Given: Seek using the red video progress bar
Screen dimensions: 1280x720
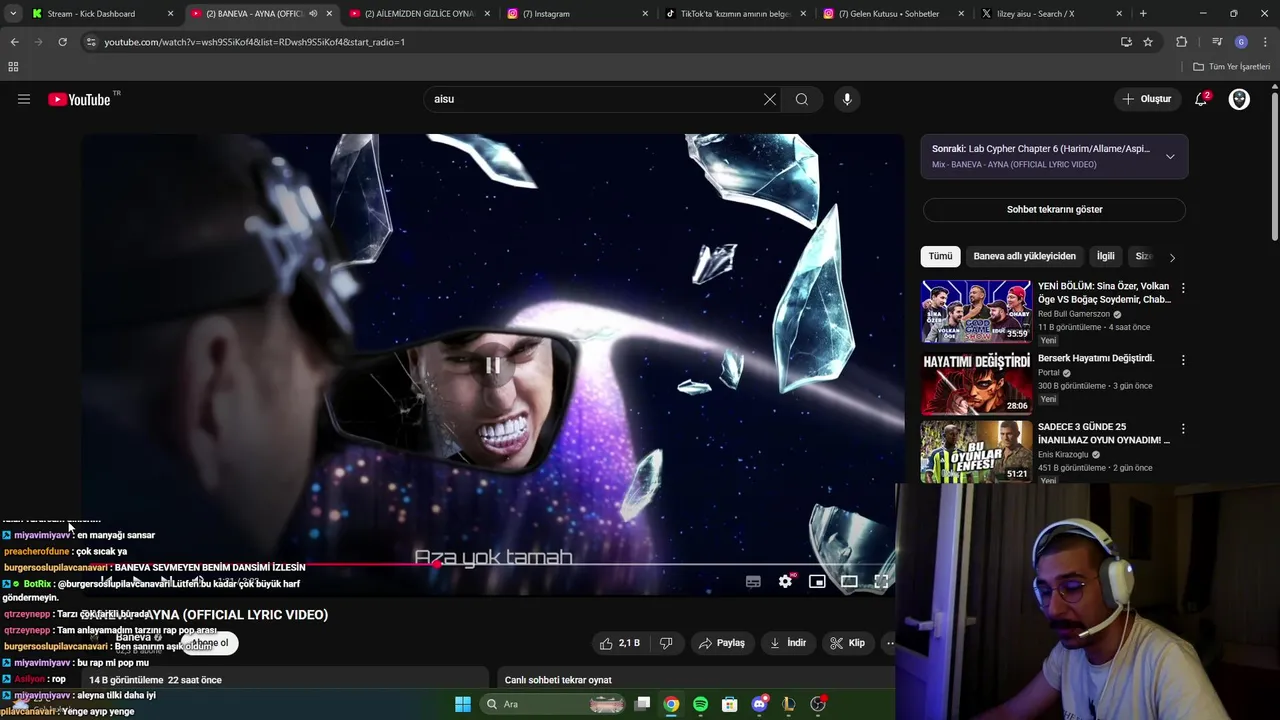Looking at the screenshot, I should [x=492, y=565].
